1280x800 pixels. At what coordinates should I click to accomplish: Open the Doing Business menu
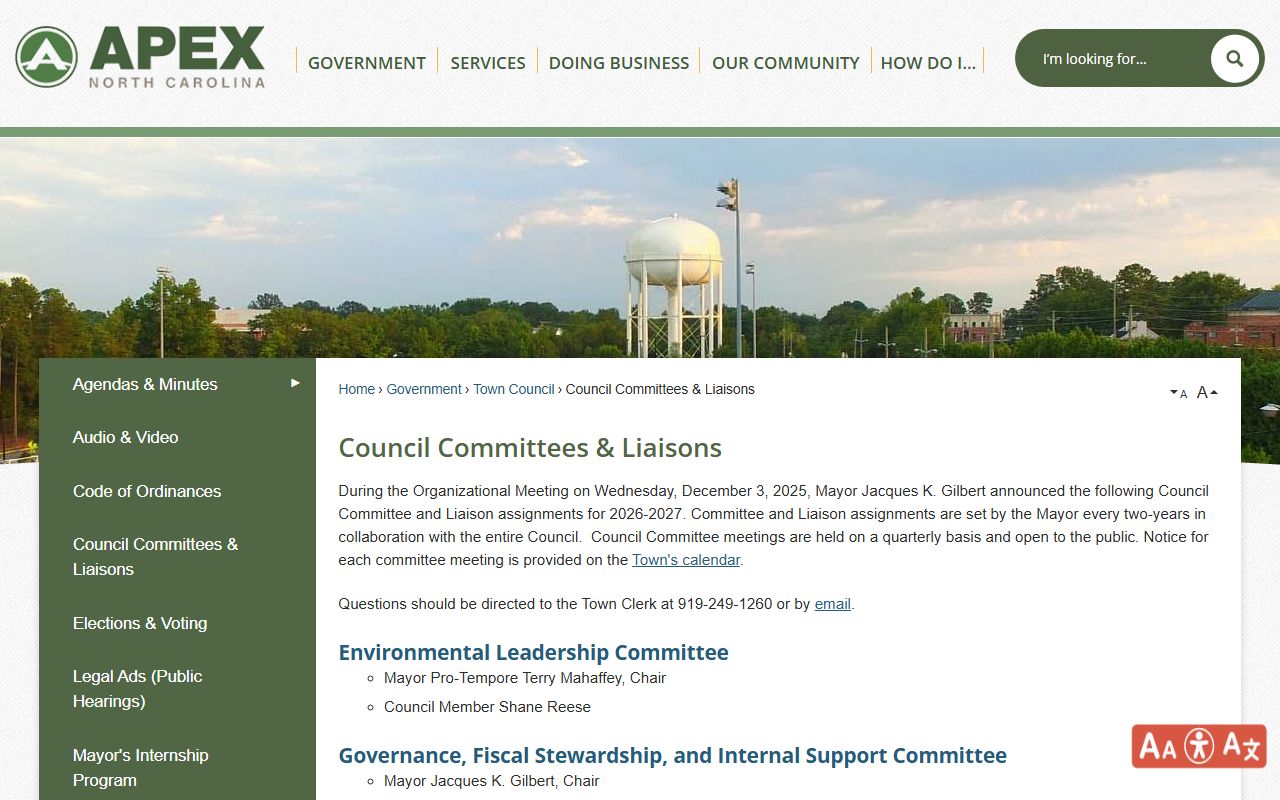pyautogui.click(x=618, y=62)
